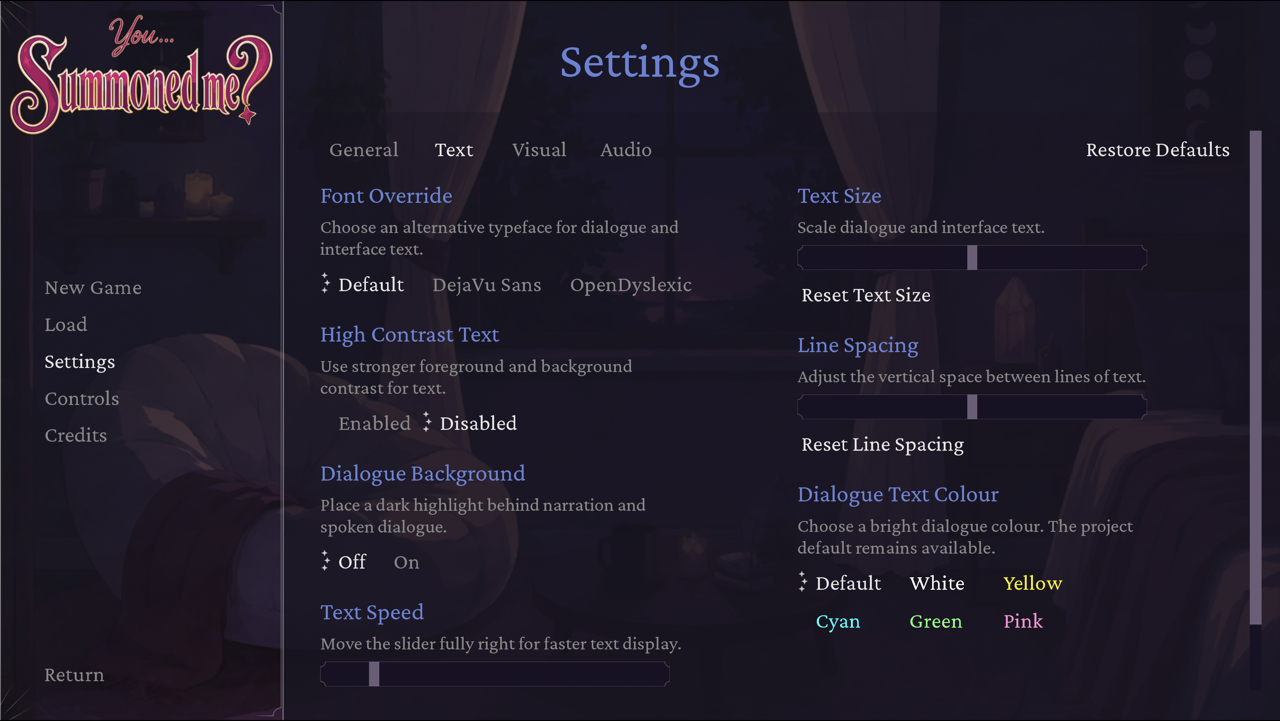Select Pink dialogue text colour
1280x721 pixels.
click(1023, 621)
